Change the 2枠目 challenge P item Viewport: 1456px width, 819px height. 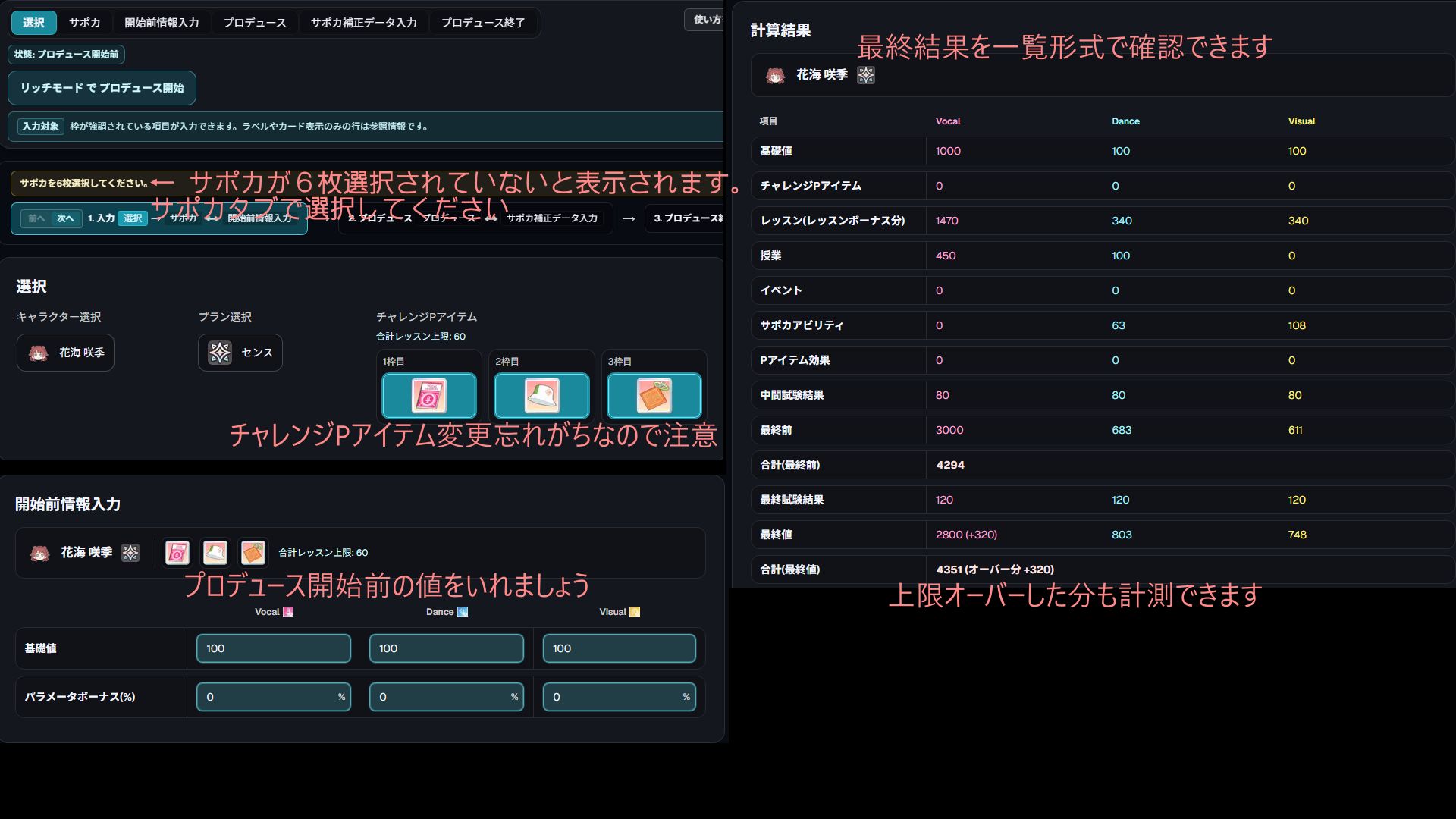[541, 395]
